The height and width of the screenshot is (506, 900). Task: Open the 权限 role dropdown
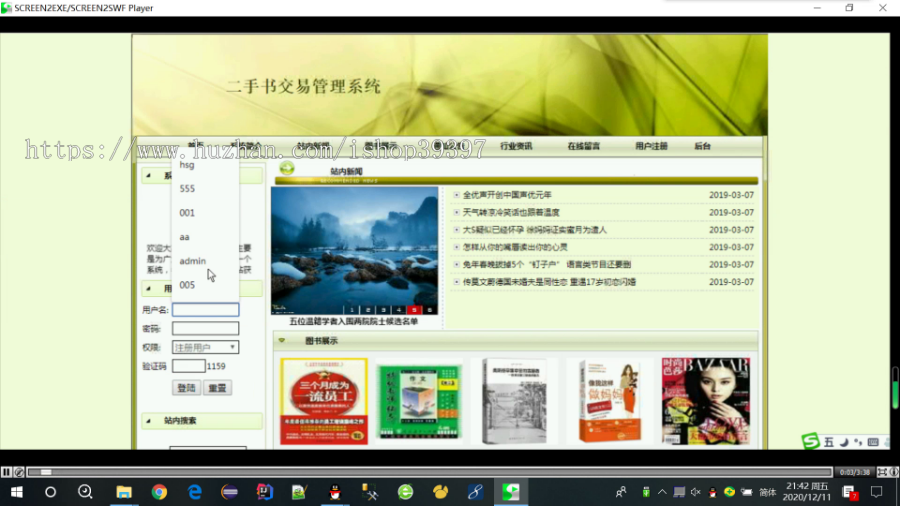[205, 347]
